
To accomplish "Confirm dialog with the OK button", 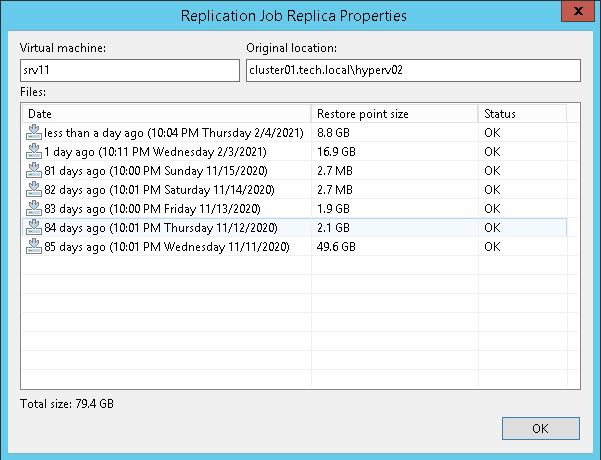I will click(540, 428).
